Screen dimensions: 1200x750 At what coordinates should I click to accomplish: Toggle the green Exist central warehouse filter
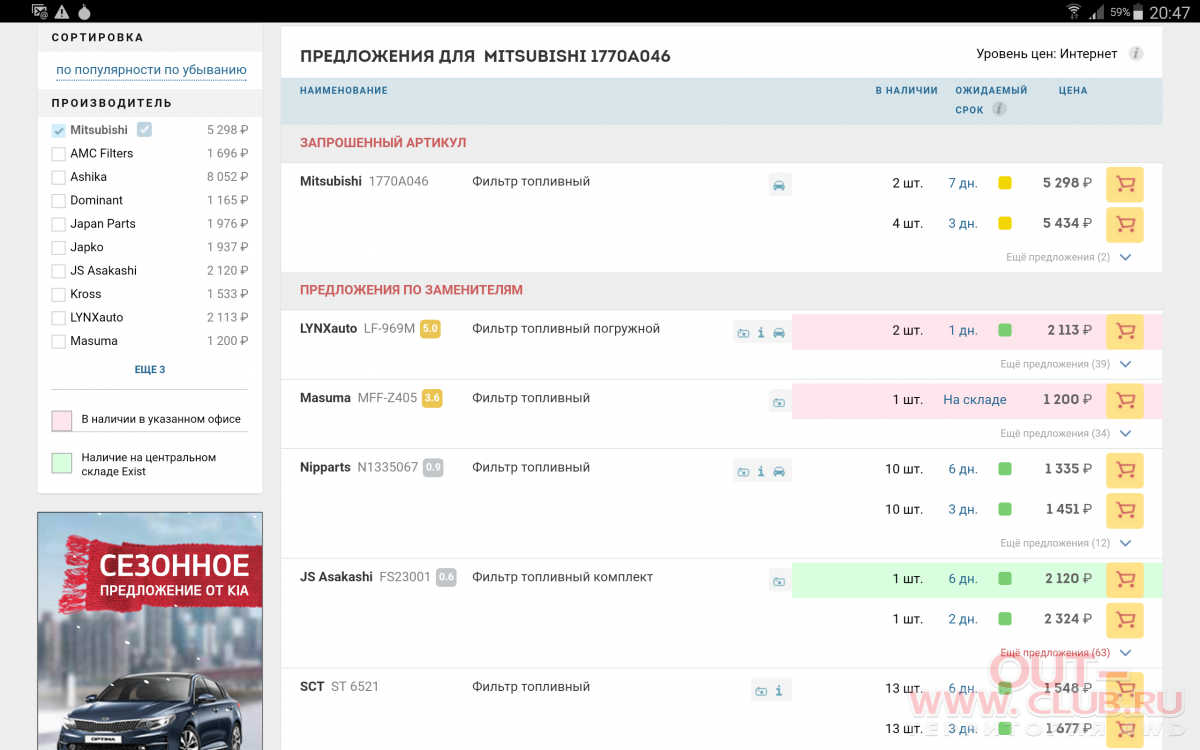pos(62,463)
